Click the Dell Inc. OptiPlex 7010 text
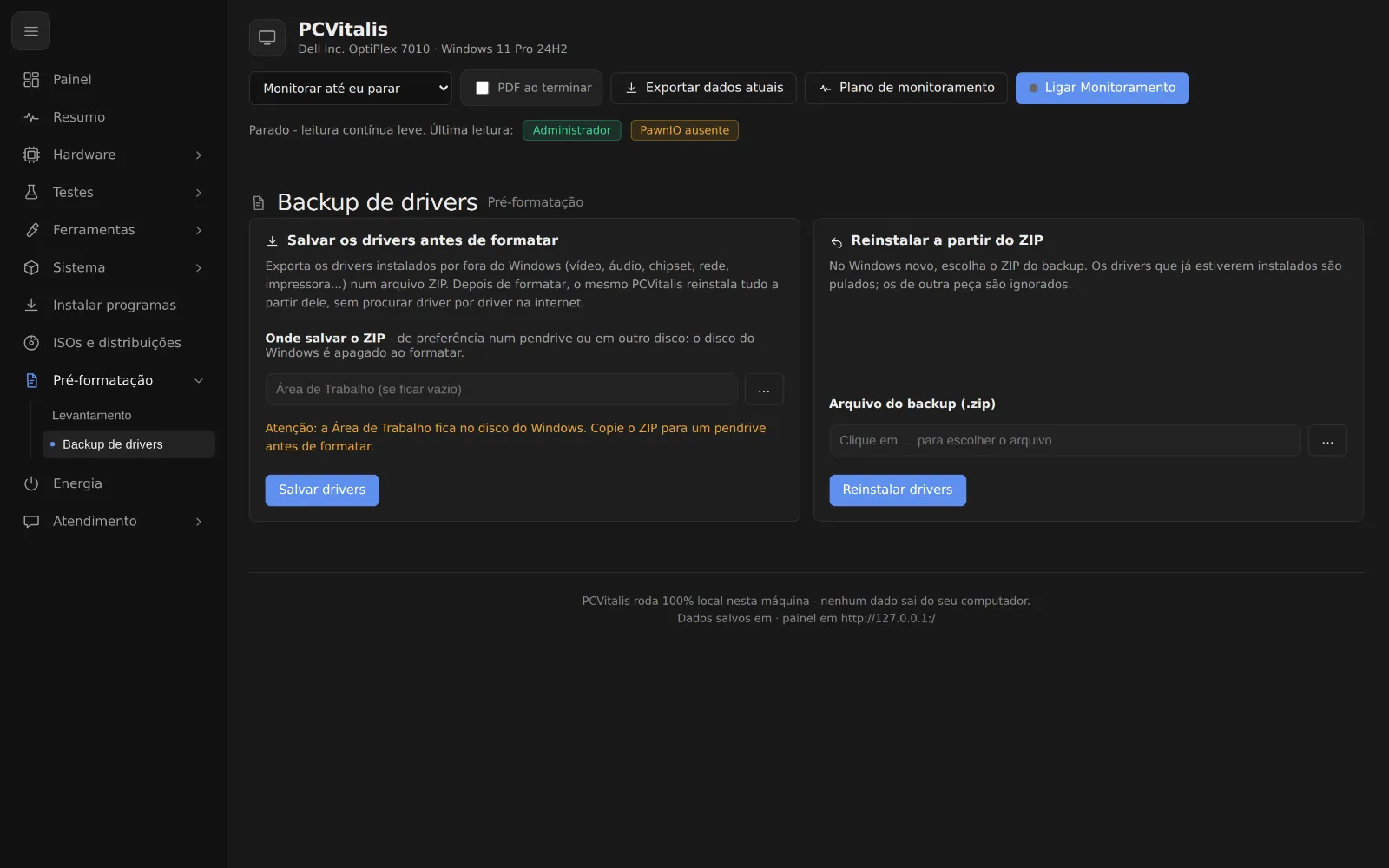Screen dimensions: 1389x868 [364, 49]
